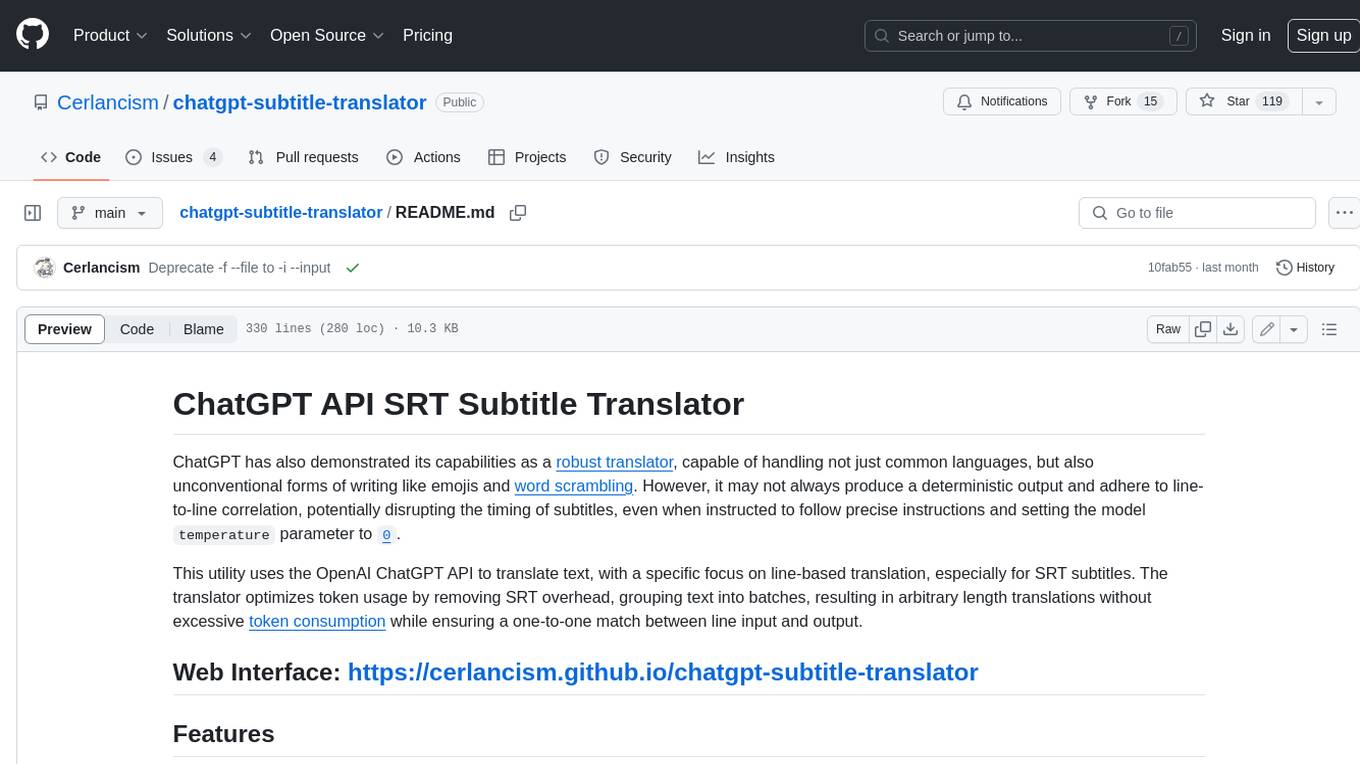Screen dimensions: 1360x764
Task: Open commit 10fab55 link
Action: click(x=1170, y=268)
